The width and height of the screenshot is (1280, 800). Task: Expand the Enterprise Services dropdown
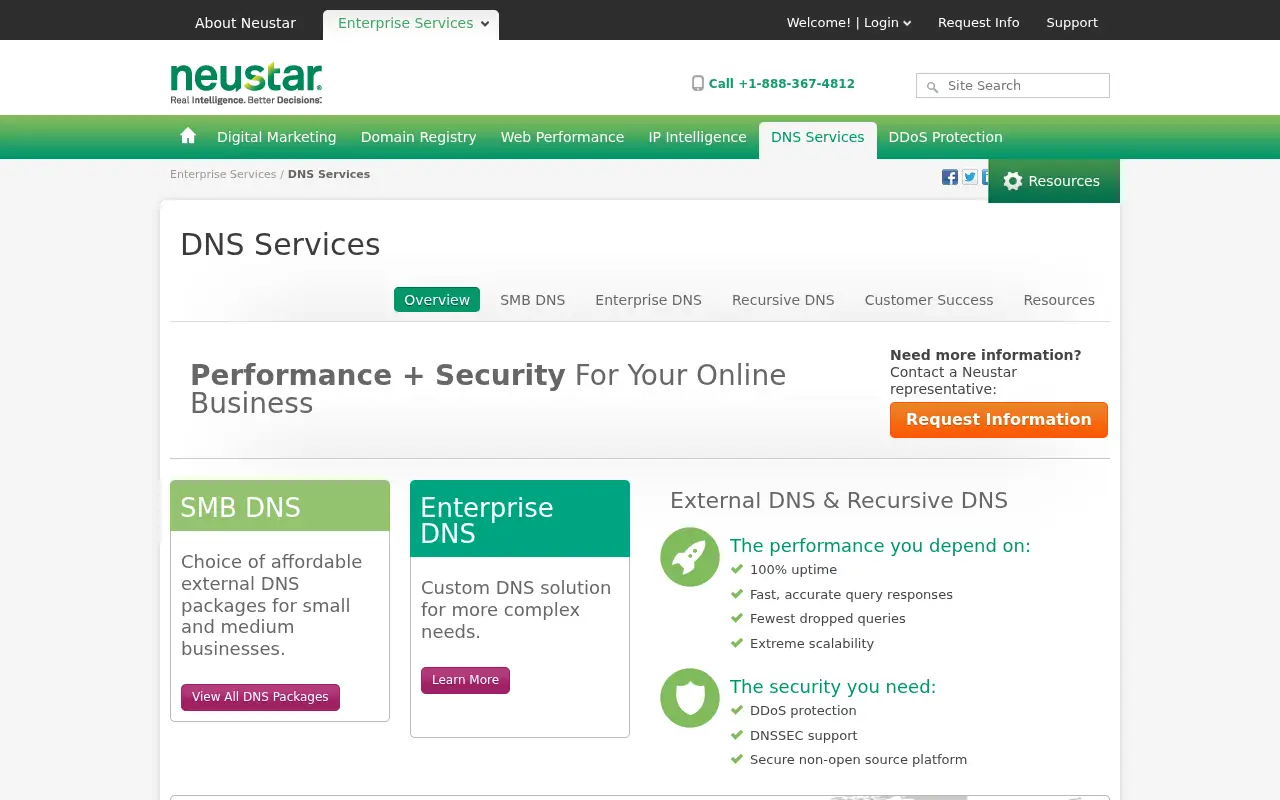[x=411, y=24]
